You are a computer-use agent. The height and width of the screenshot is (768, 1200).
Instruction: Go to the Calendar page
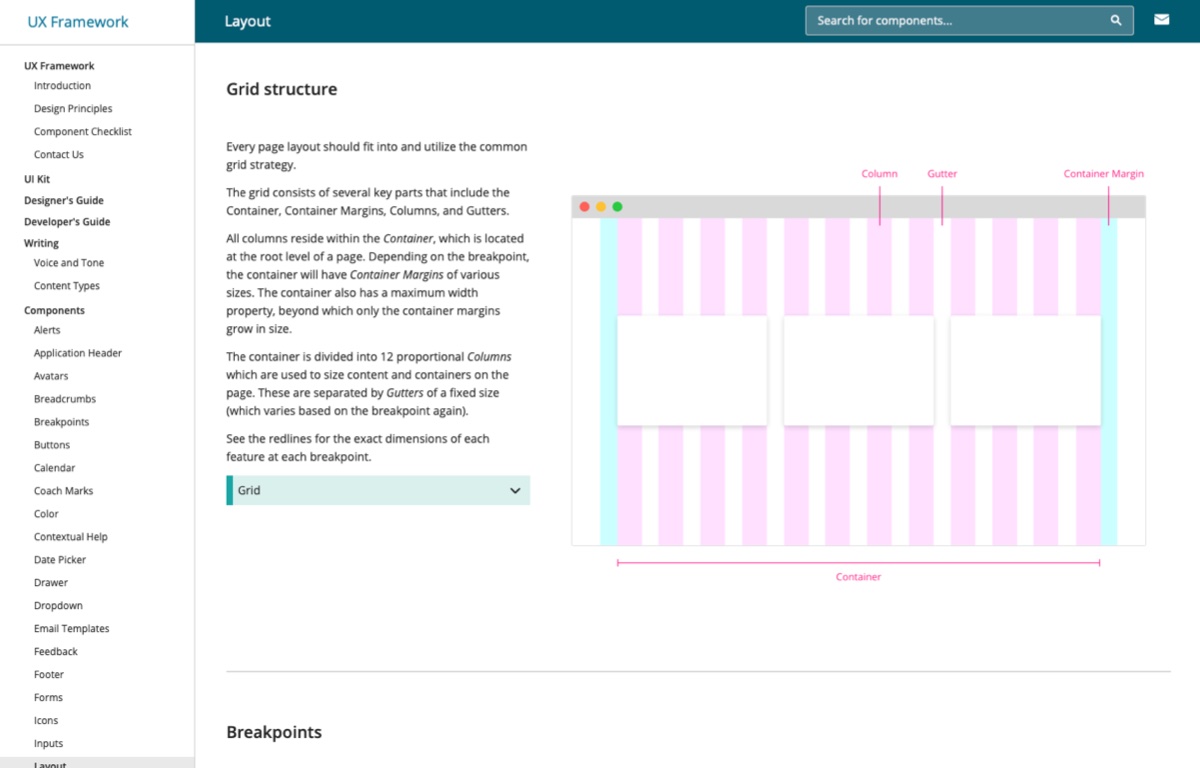54,468
